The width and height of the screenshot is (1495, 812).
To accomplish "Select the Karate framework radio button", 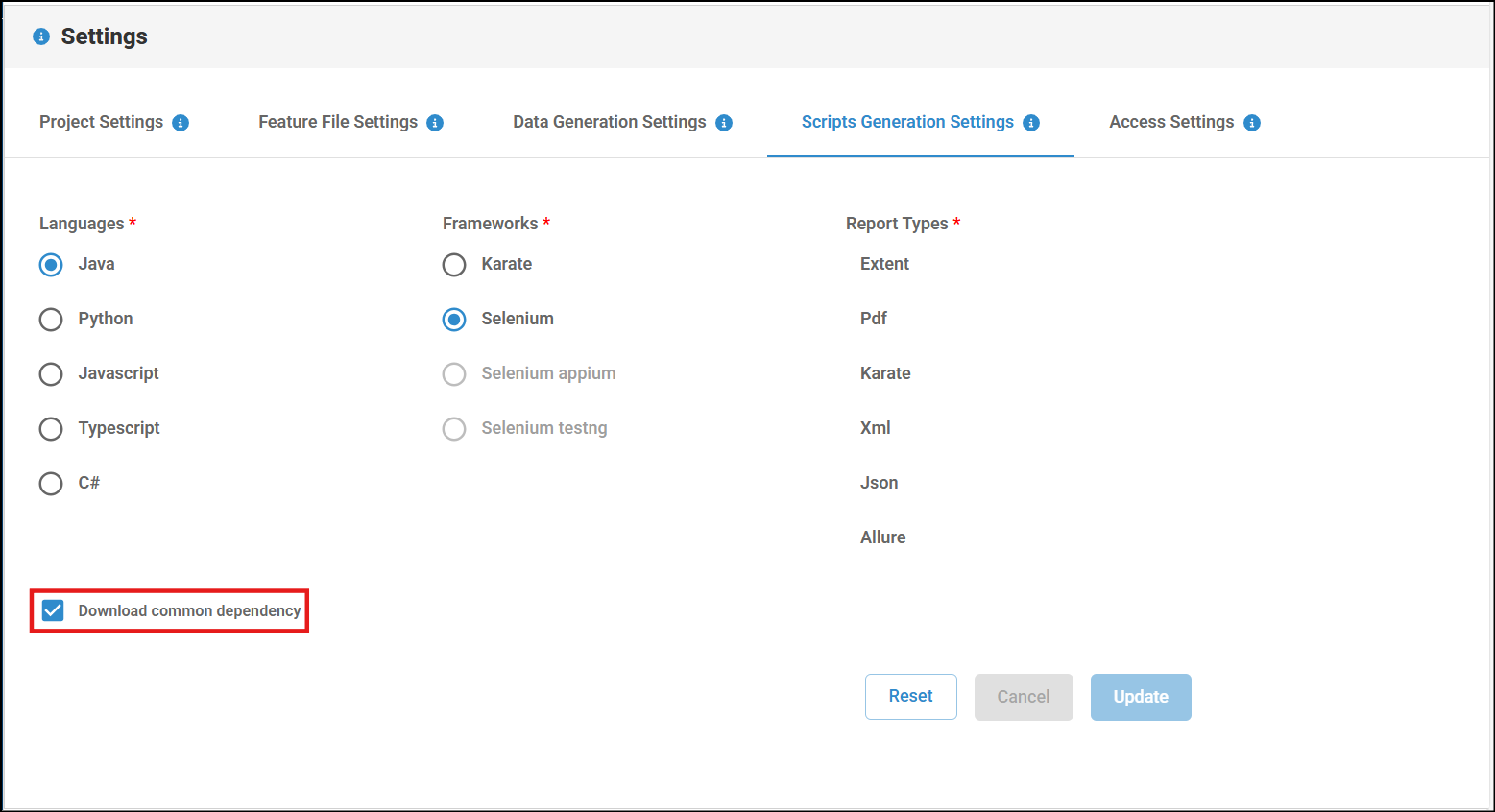I will click(x=454, y=265).
